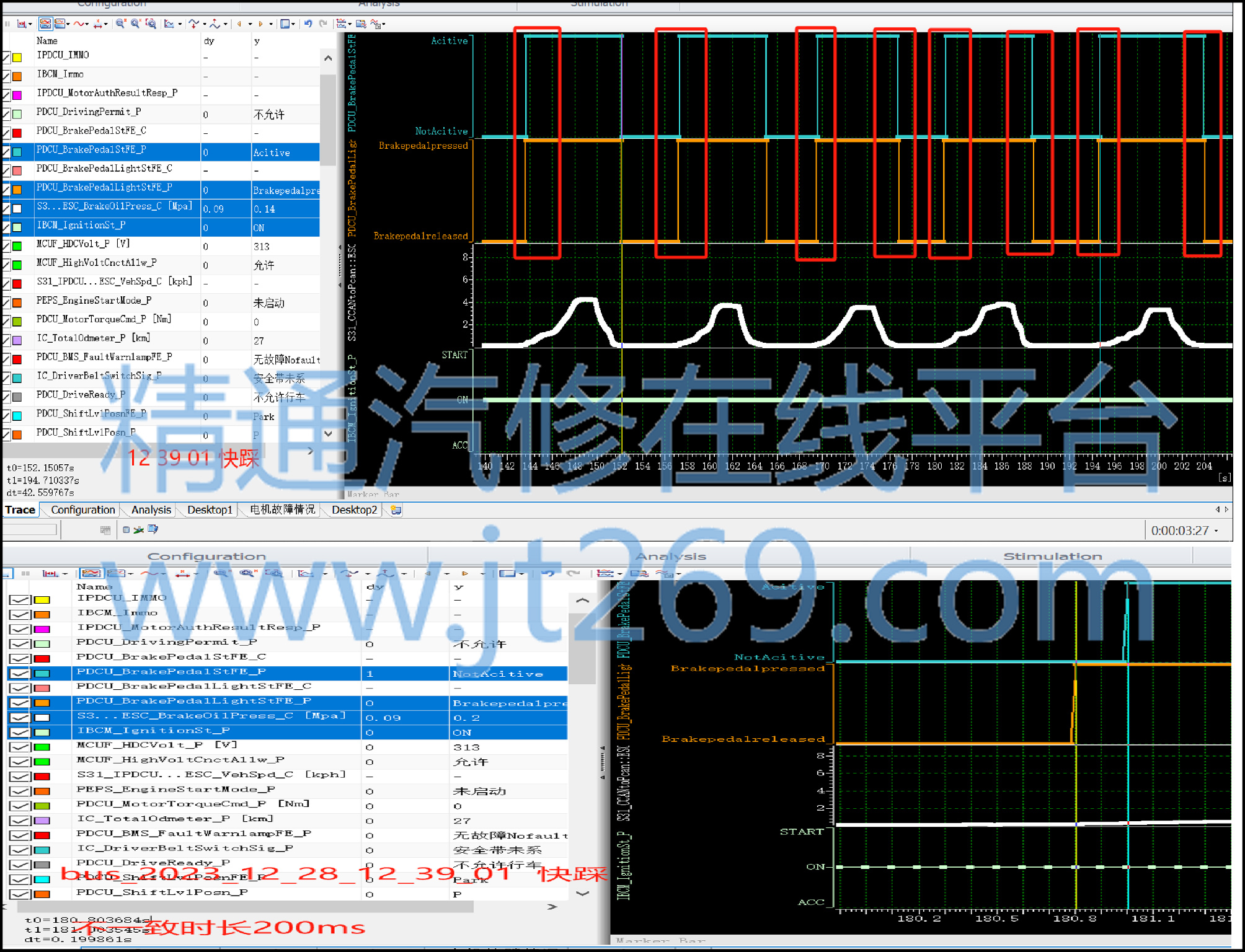Click jump to minimum peak icon, top toolbar

(x=193, y=24)
